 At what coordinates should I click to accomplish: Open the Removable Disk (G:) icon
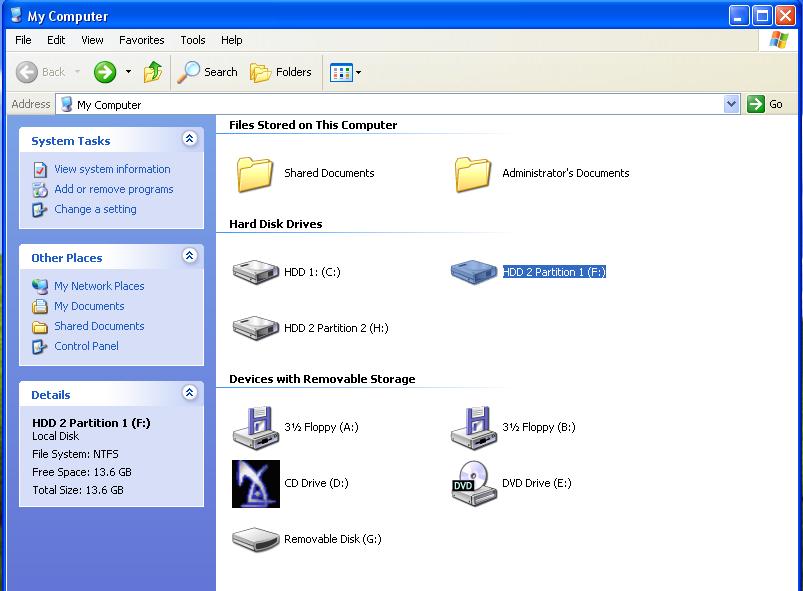(x=255, y=539)
